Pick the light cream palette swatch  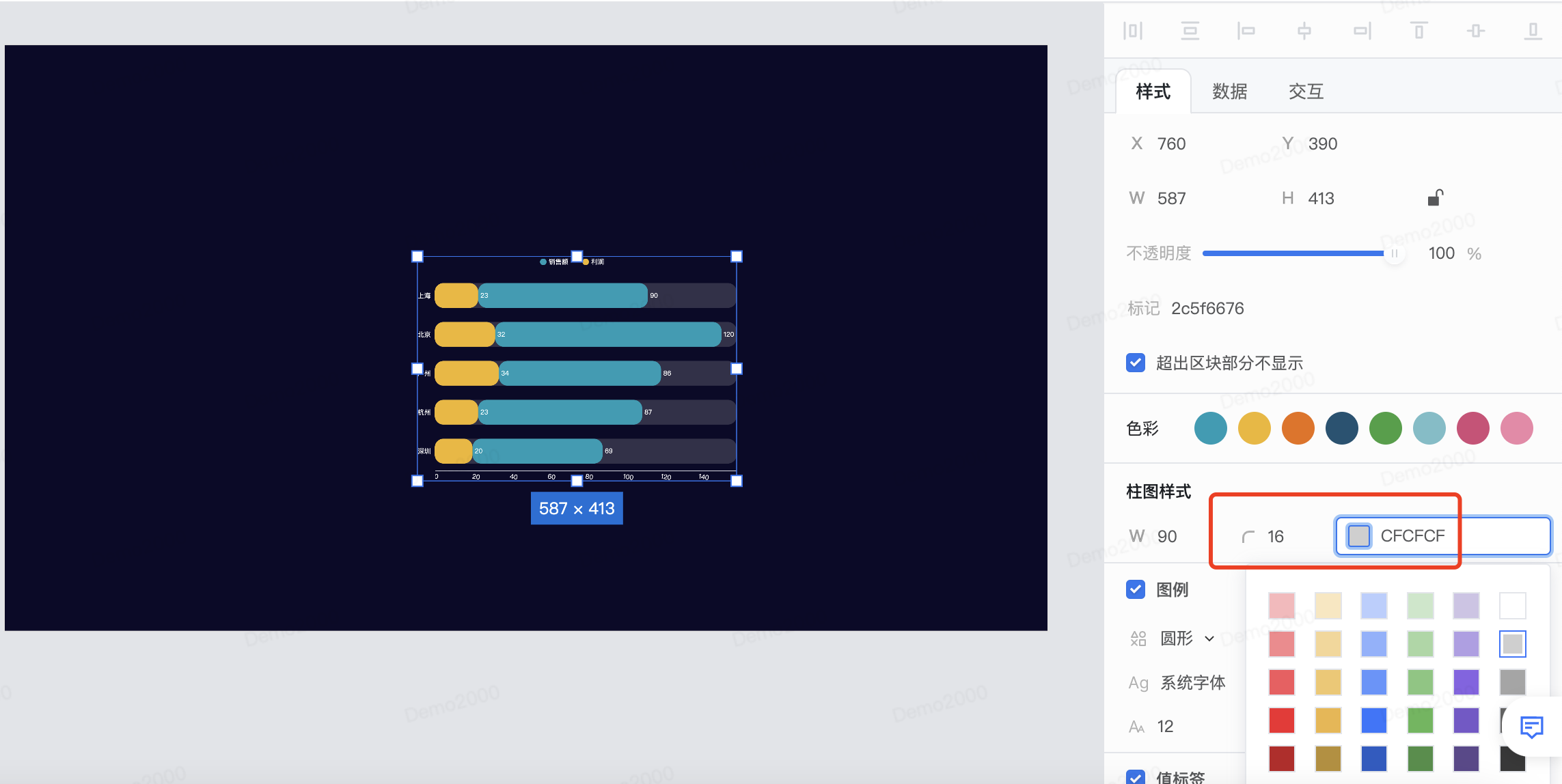(x=1328, y=606)
